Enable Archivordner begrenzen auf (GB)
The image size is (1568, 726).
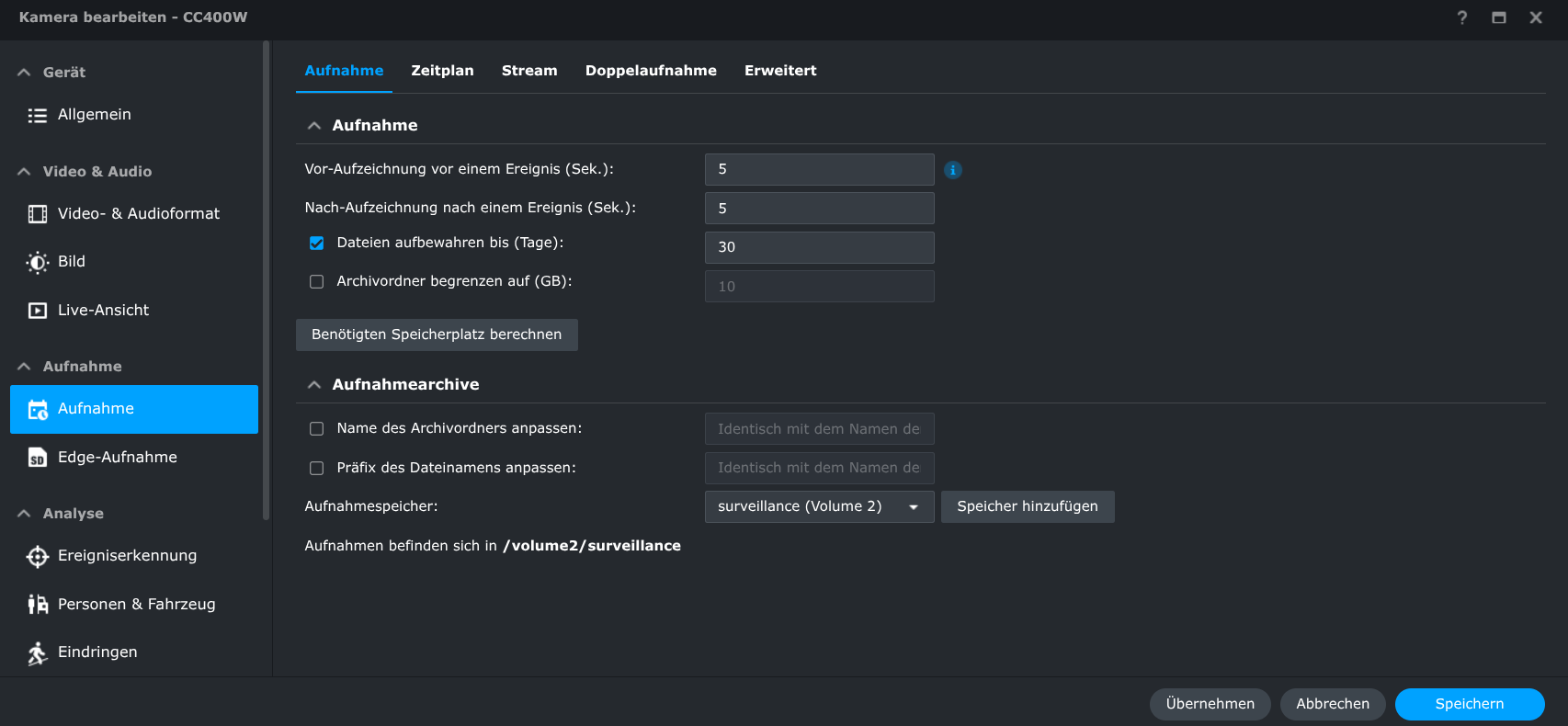point(317,282)
